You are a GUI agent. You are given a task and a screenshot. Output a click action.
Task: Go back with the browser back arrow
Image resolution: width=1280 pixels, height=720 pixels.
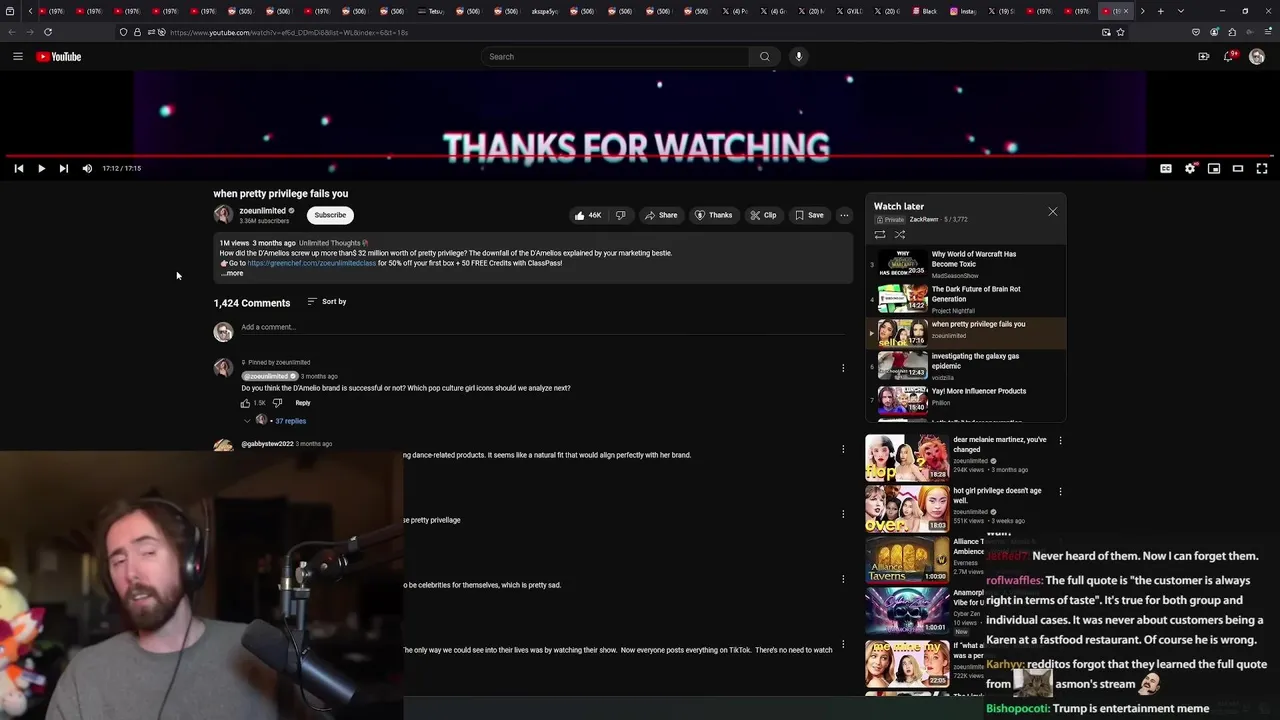[x=12, y=32]
